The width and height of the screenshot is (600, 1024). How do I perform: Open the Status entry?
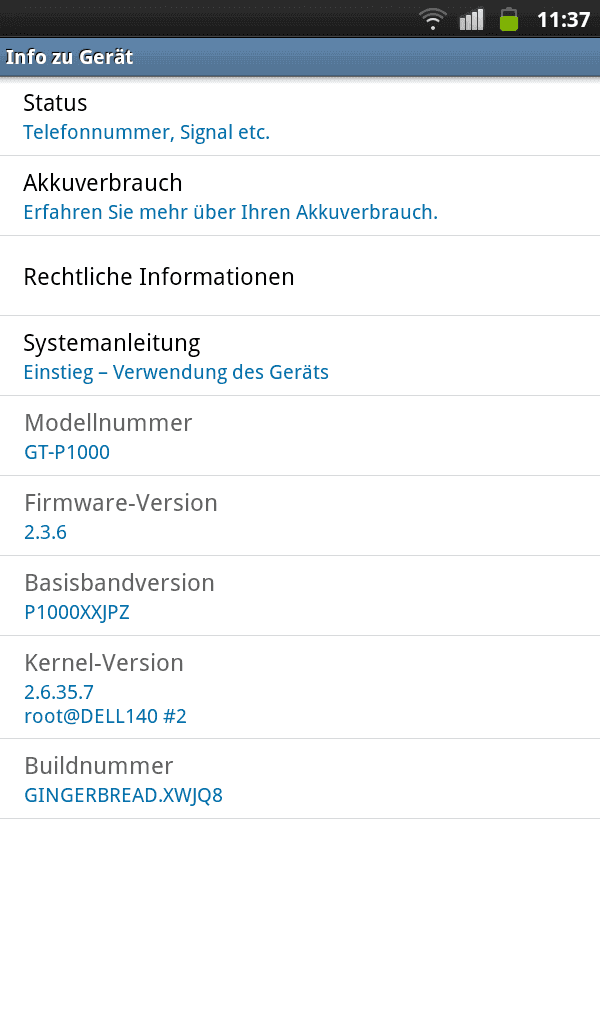[300, 116]
